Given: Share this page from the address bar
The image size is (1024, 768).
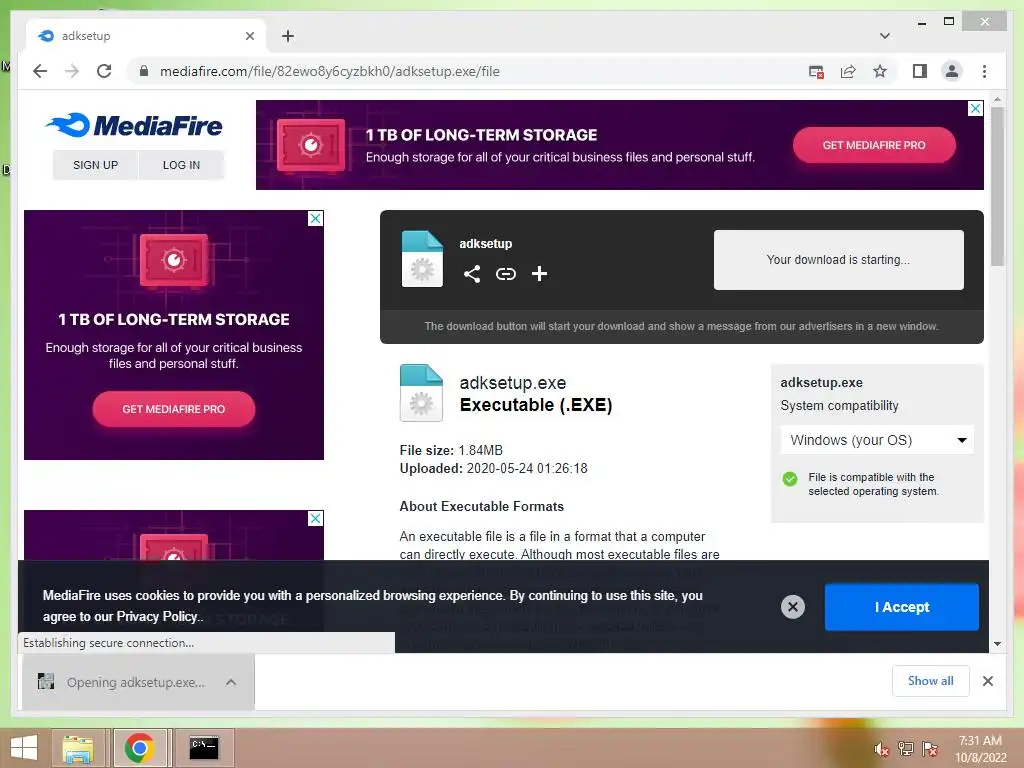Looking at the screenshot, I should pyautogui.click(x=848, y=72).
